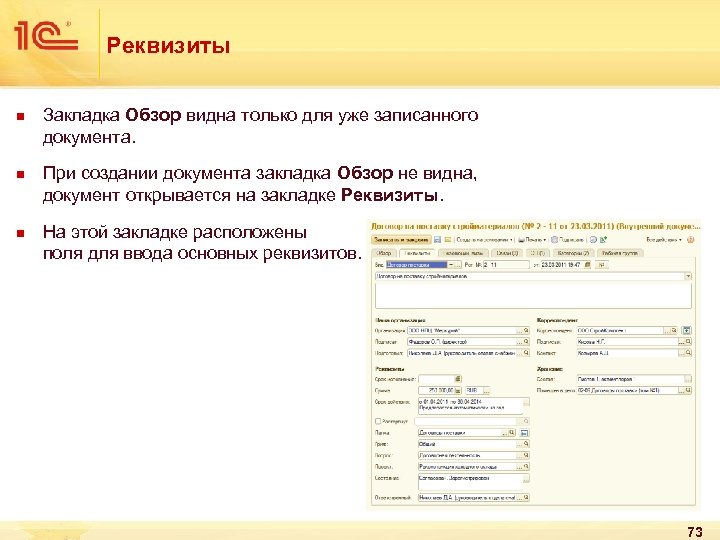Open the tab between Реквизиты and Связи

tap(464, 253)
